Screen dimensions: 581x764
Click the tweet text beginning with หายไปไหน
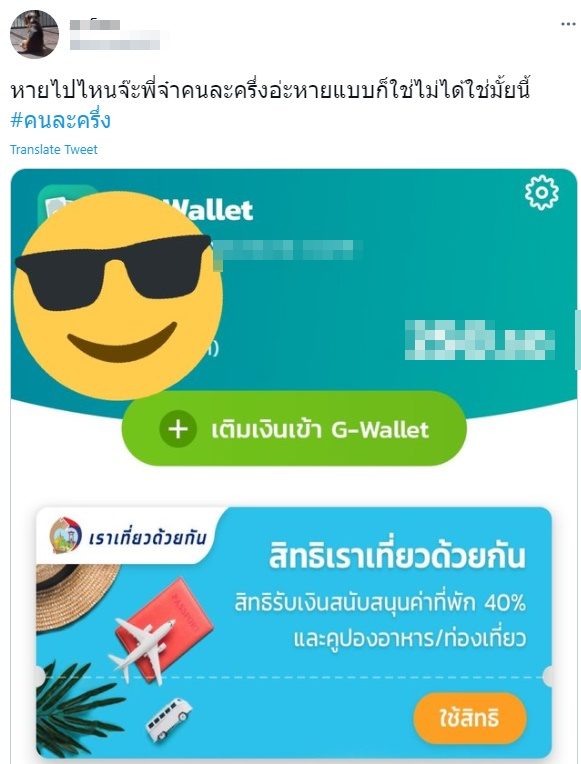pos(270,91)
